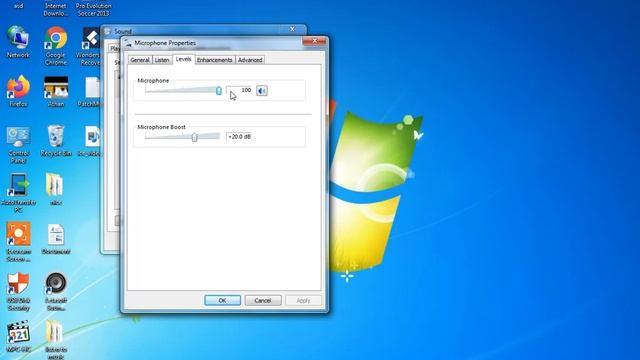Click the Sound window title bar
The width and height of the screenshot is (640, 360).
[x=203, y=30]
